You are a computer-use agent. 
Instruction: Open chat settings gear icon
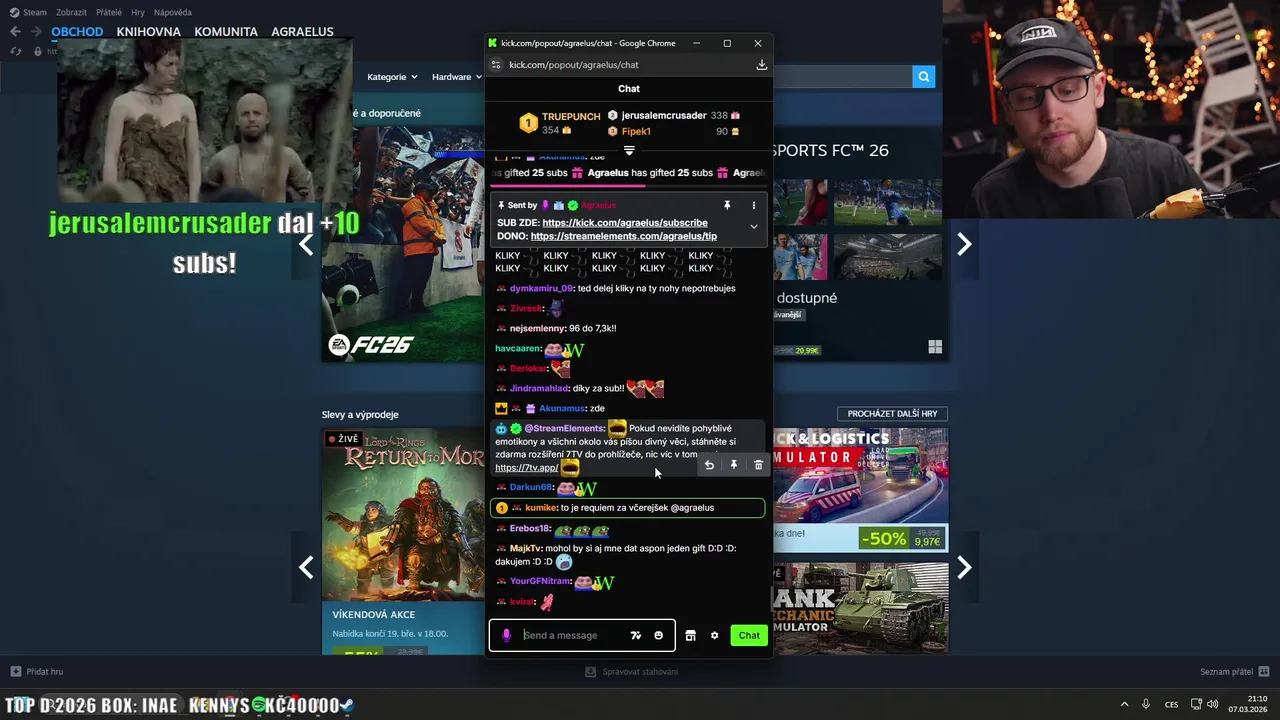(x=714, y=635)
